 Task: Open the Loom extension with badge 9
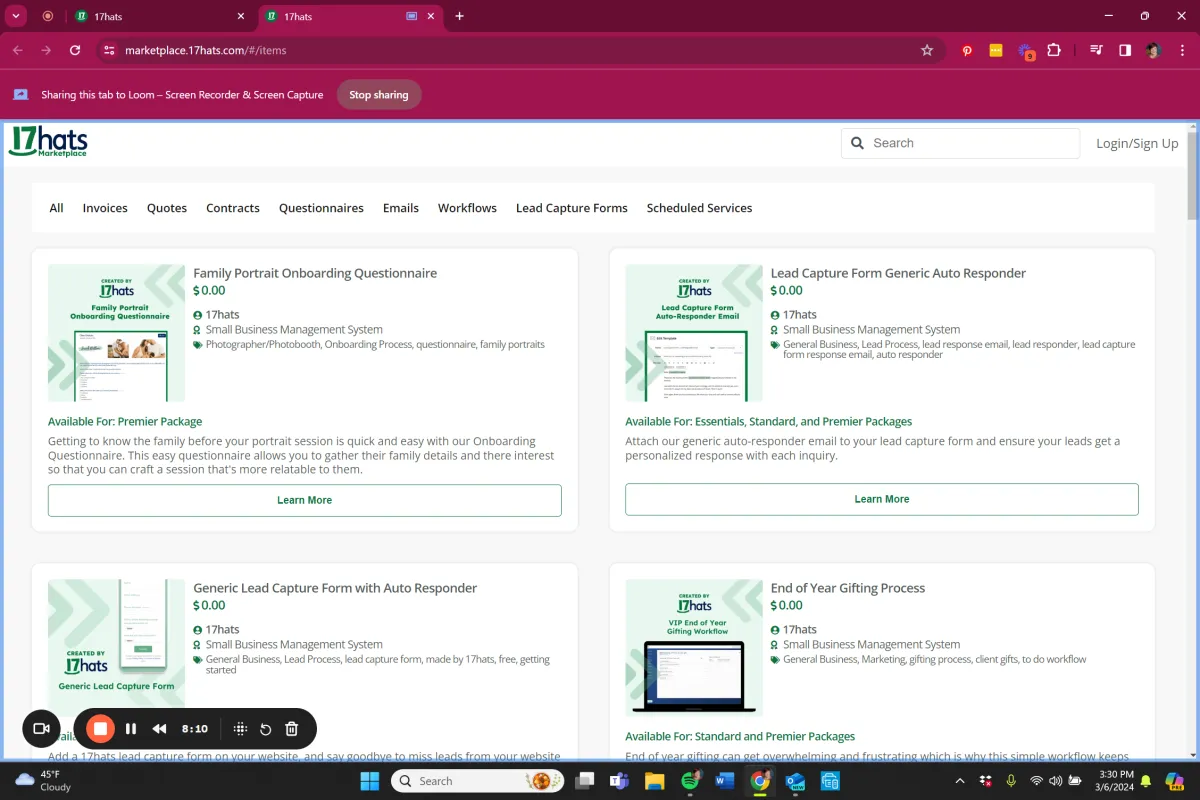pos(1026,51)
